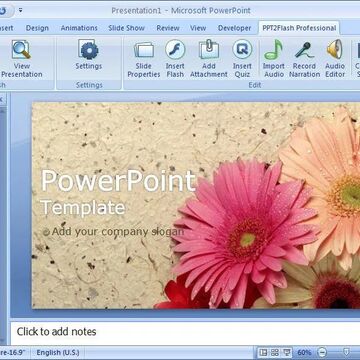Click the Settings group label
Viewport: 360px width, 360px height.
[x=89, y=85]
